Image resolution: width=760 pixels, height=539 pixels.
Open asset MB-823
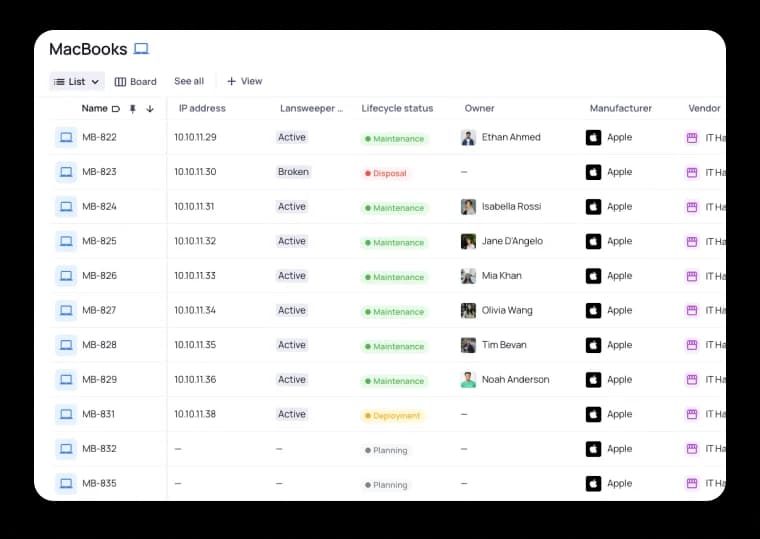[99, 172]
